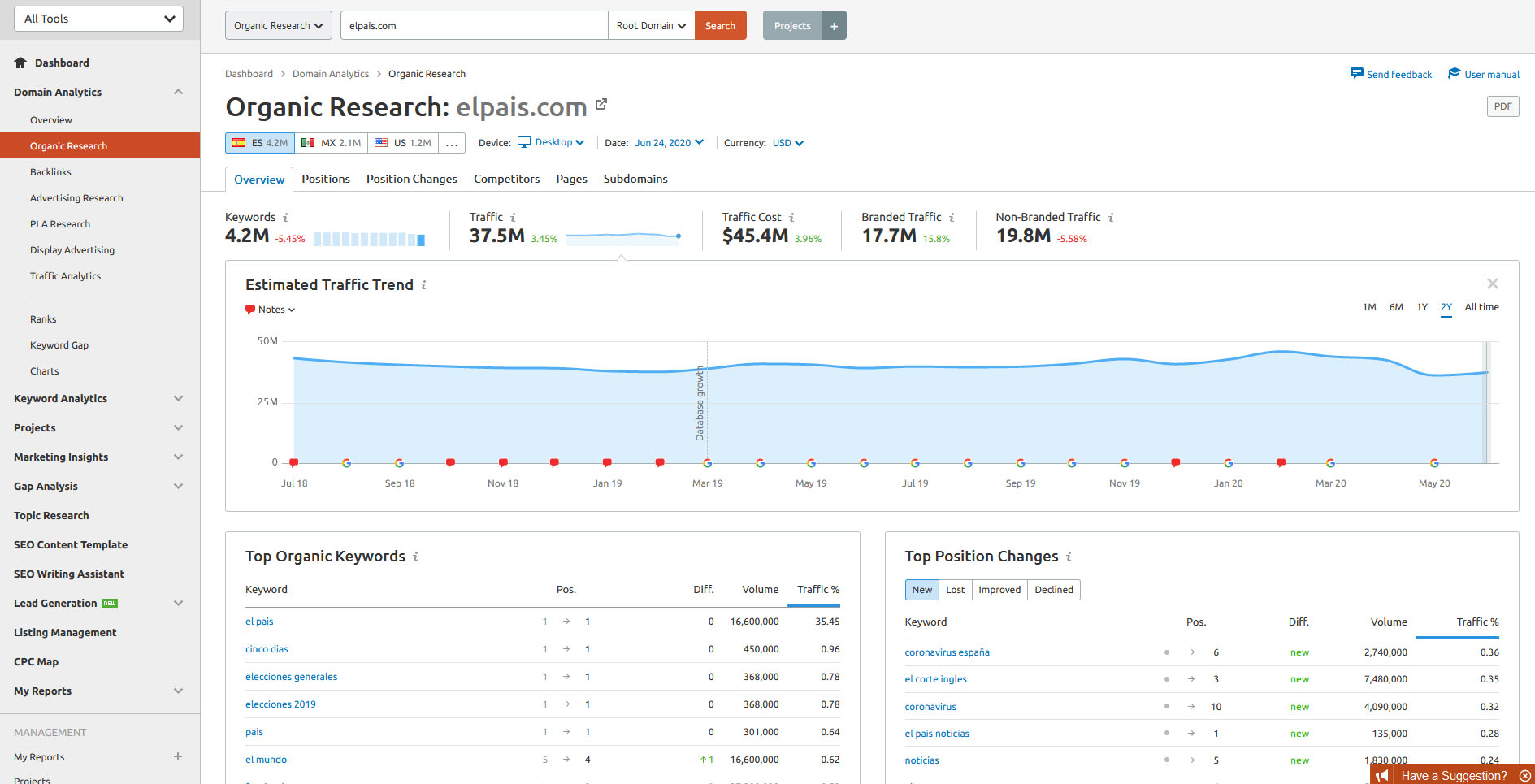Screen dimensions: 1535x784
Task: Show Improved position changes
Action: click(x=999, y=590)
